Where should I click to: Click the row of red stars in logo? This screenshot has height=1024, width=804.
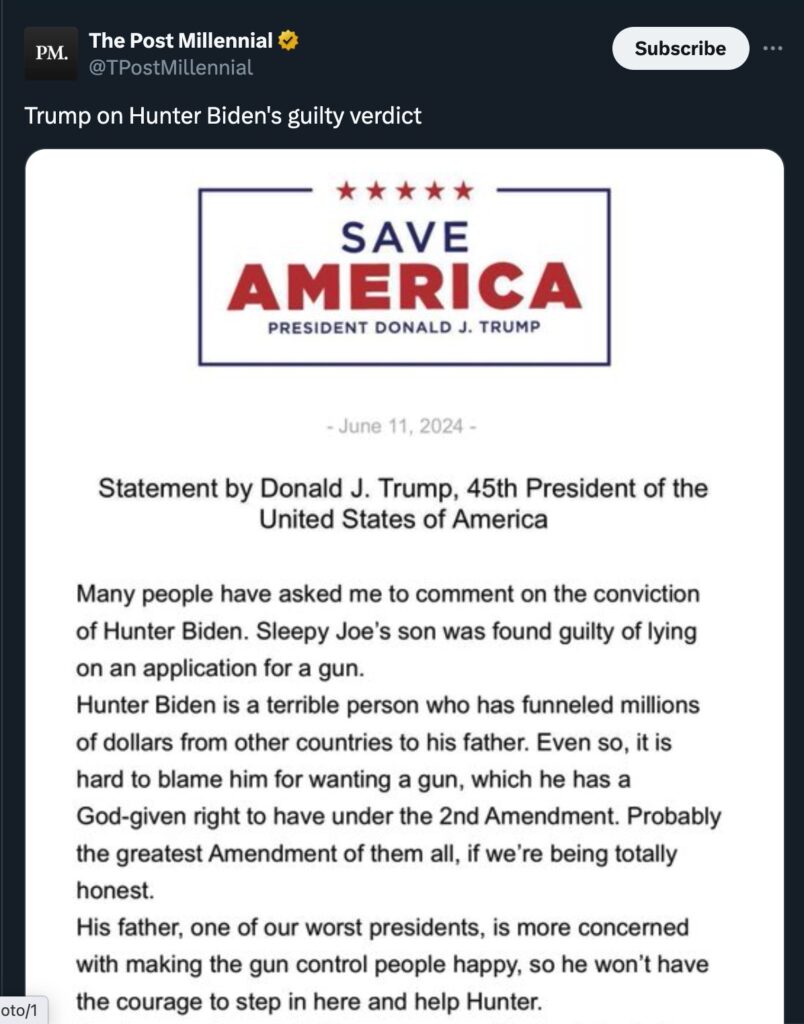(404, 190)
